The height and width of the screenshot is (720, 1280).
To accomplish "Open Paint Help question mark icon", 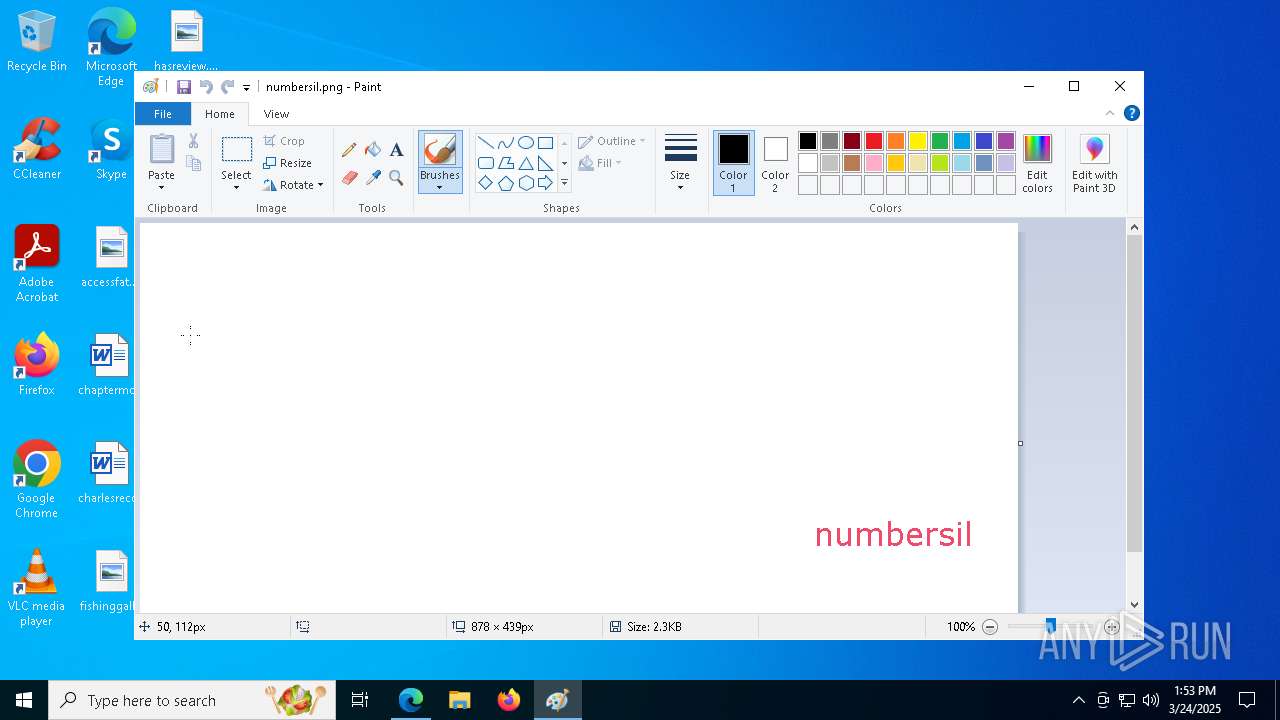I will point(1131,113).
